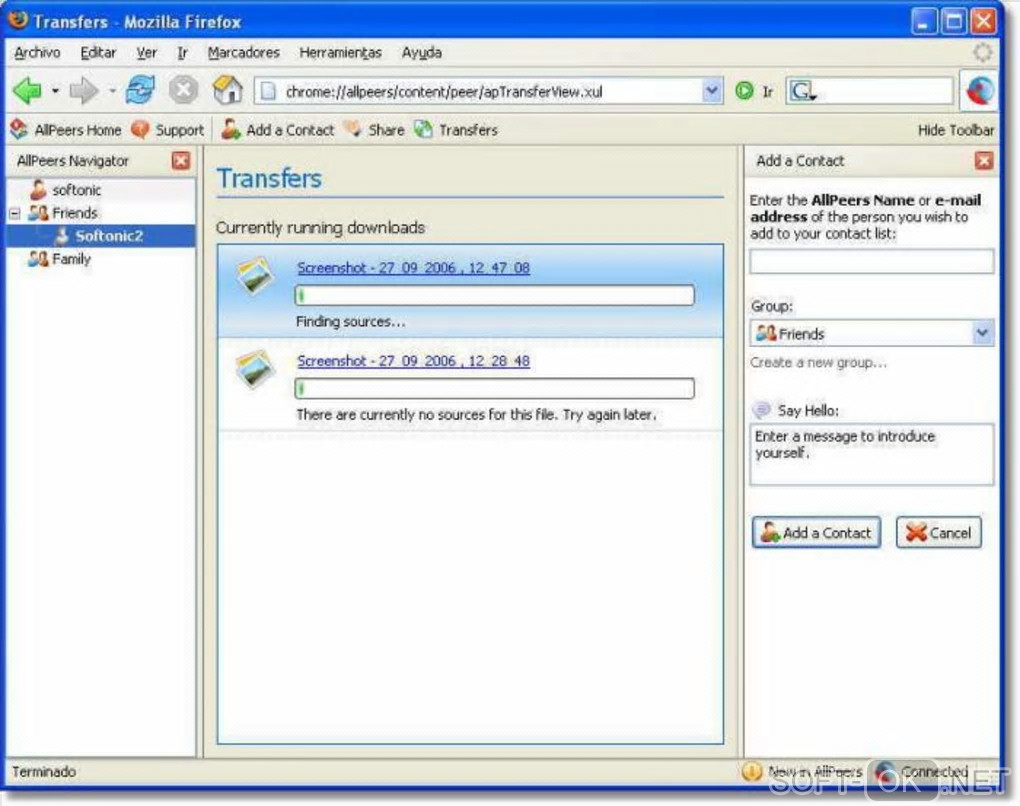Click the AllPeers Name or e-mail field
This screenshot has width=1020, height=806.
(872, 262)
